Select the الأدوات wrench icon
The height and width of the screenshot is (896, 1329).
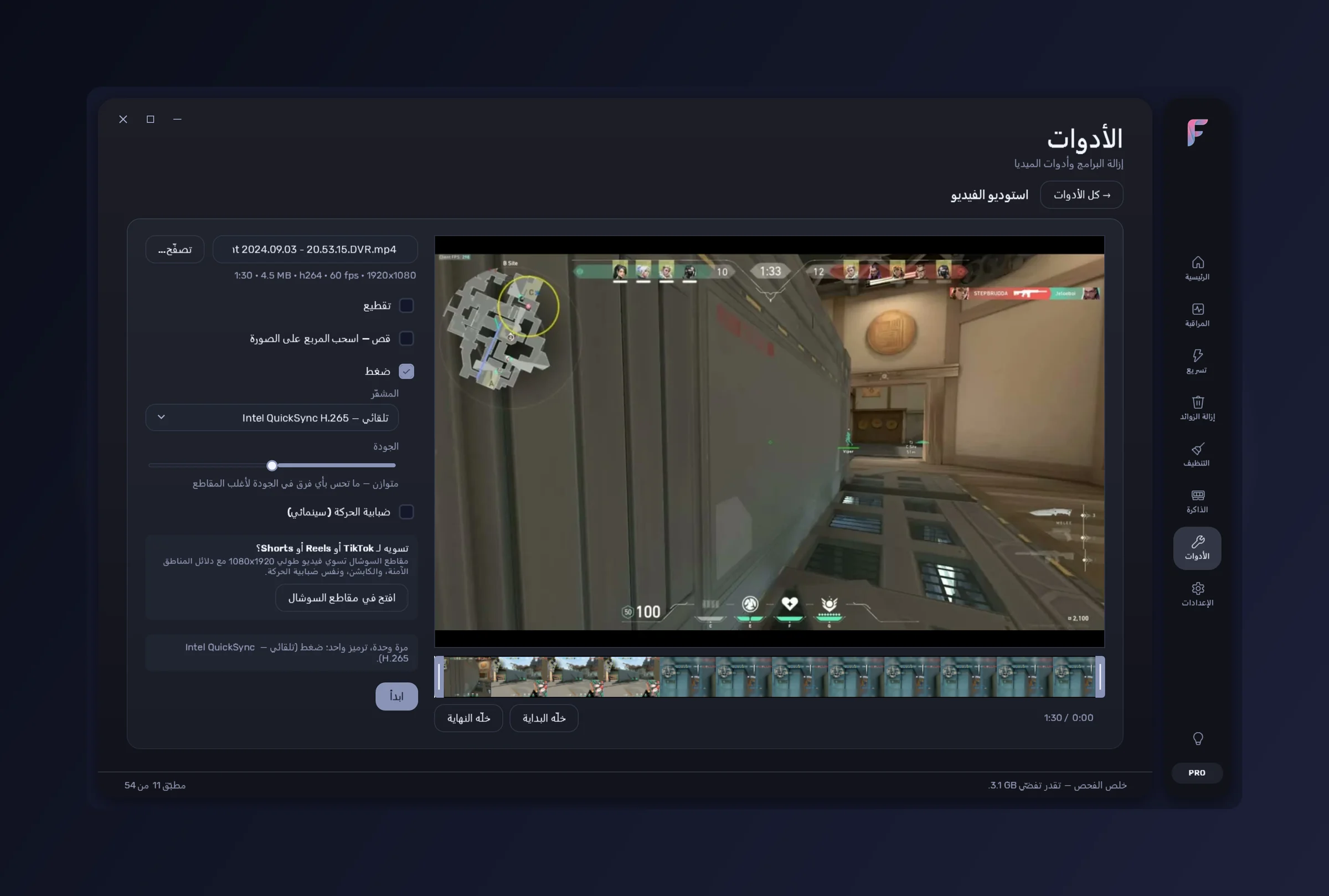tap(1198, 542)
